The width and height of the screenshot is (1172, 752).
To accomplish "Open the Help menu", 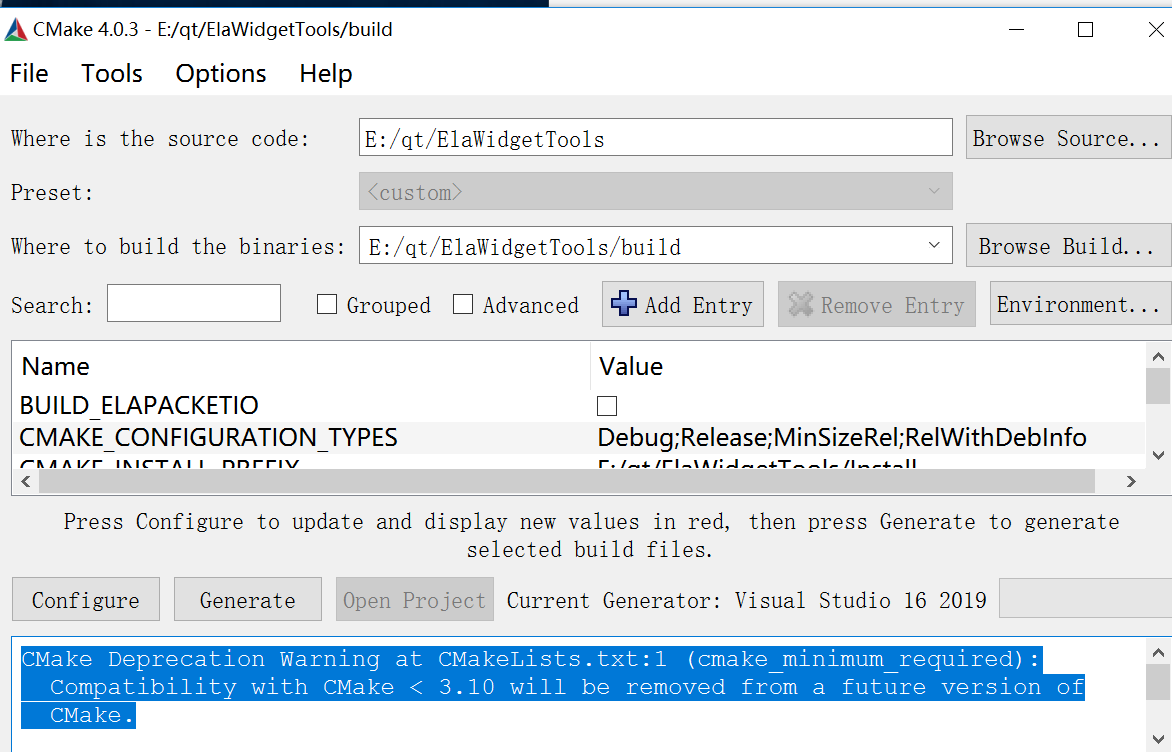I will pyautogui.click(x=326, y=73).
